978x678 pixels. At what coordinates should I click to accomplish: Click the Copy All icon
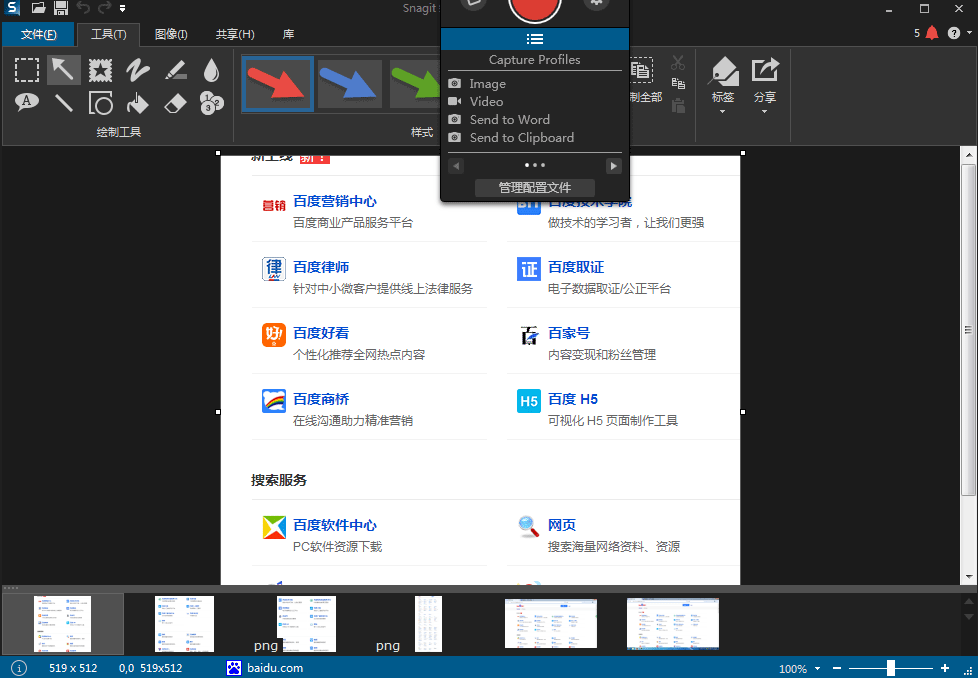point(641,70)
